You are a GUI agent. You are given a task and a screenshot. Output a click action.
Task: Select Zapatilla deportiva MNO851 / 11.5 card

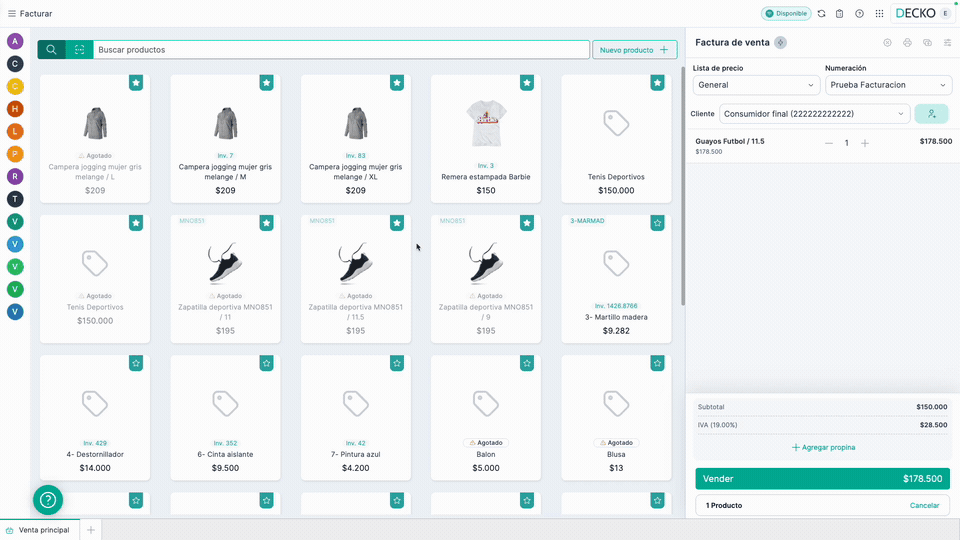pos(356,279)
